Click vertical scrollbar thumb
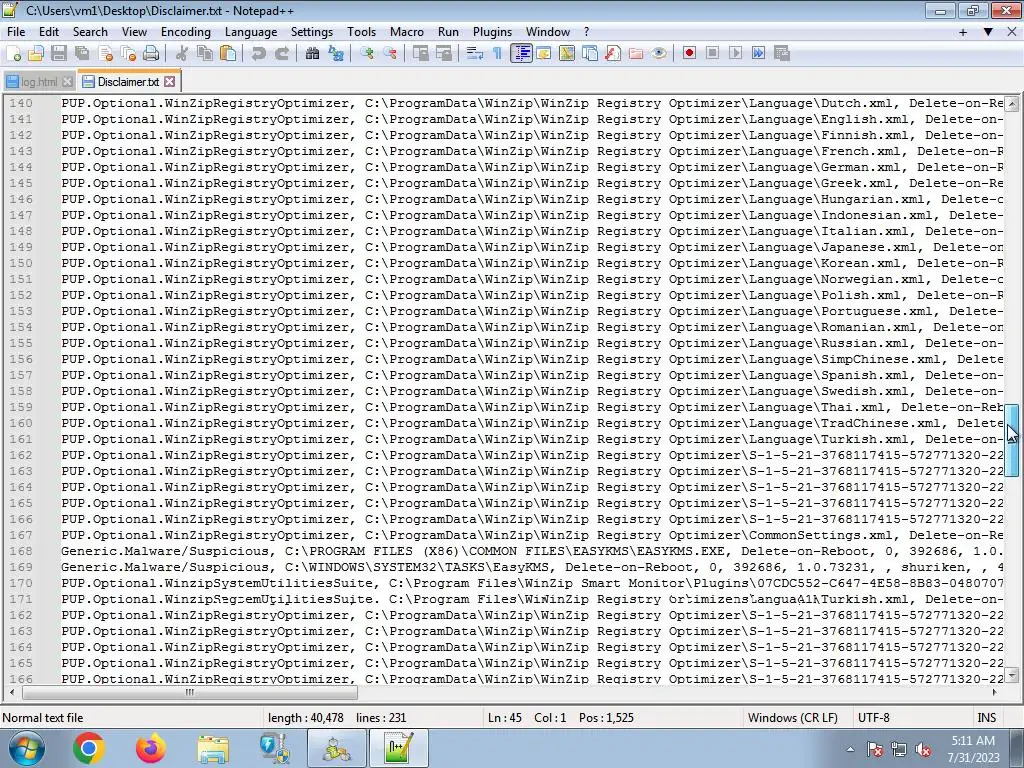Image resolution: width=1024 pixels, height=768 pixels. 1012,440
